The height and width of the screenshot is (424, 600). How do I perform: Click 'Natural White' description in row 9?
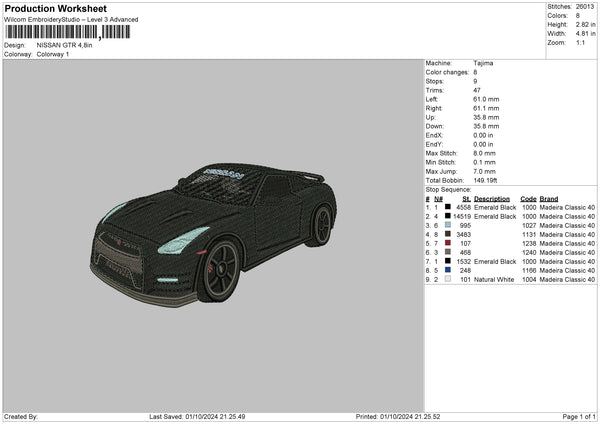point(494,280)
